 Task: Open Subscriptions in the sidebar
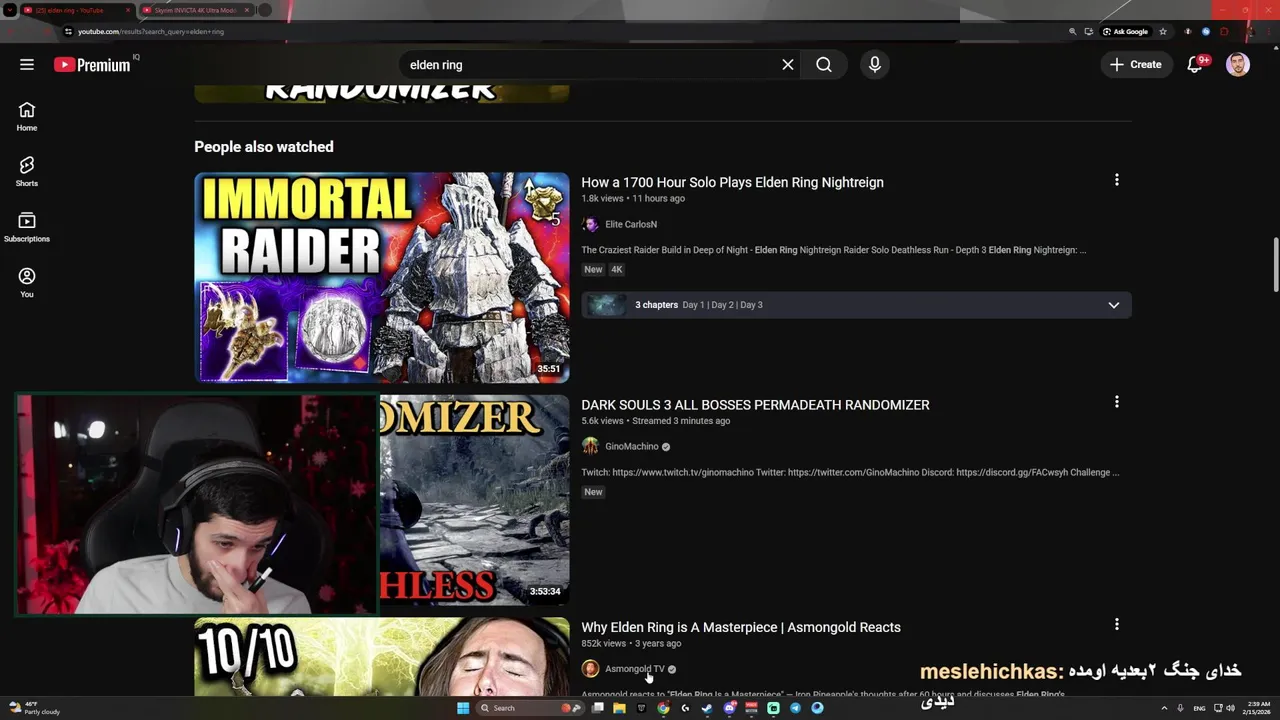click(27, 227)
